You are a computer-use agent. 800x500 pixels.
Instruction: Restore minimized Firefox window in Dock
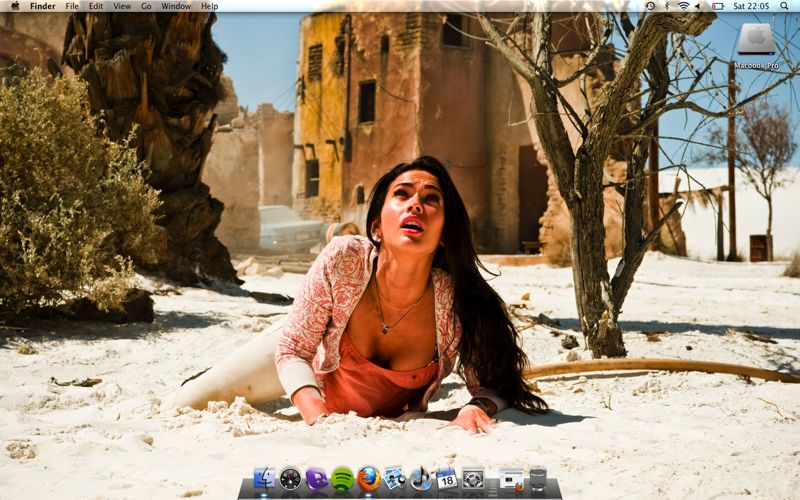click(x=512, y=480)
